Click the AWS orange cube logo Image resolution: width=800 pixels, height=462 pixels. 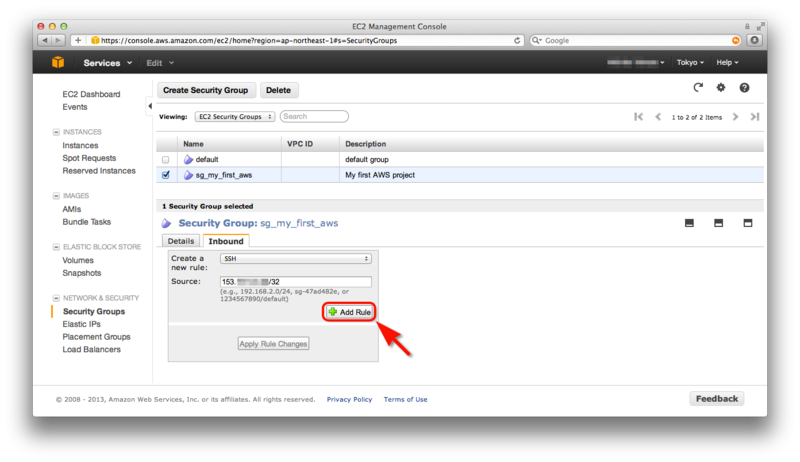coord(58,62)
